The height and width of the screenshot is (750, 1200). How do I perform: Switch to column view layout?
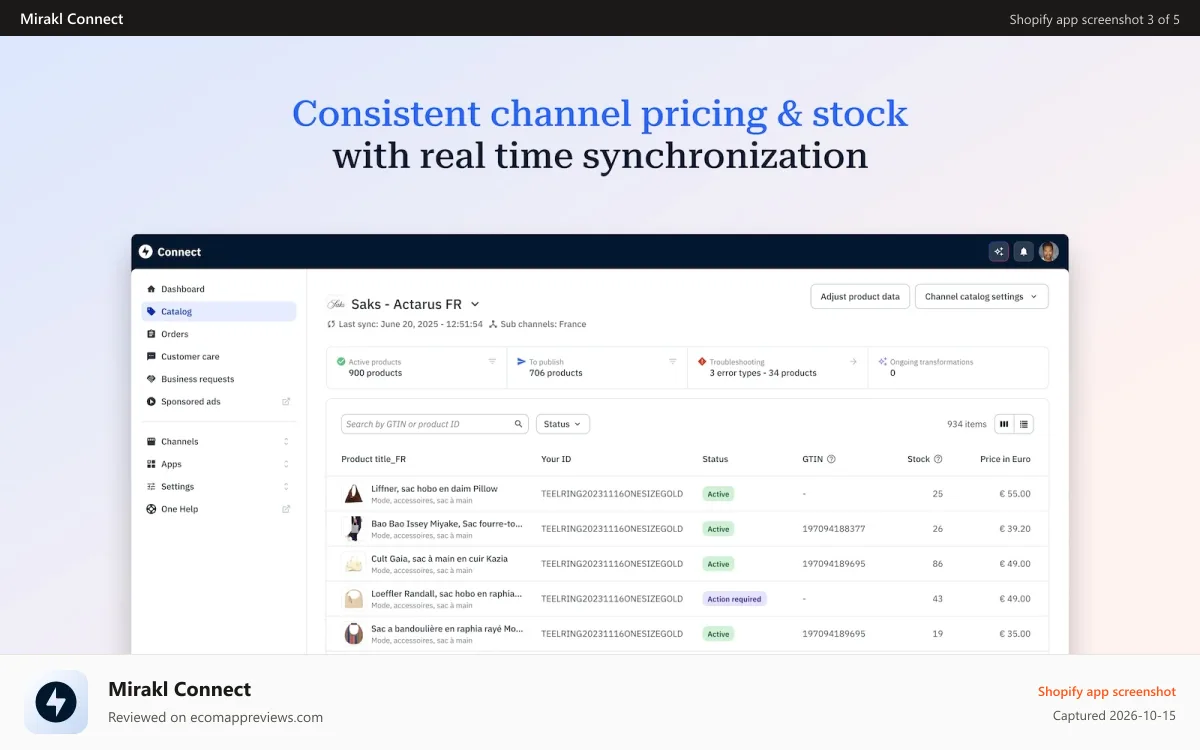1004,424
